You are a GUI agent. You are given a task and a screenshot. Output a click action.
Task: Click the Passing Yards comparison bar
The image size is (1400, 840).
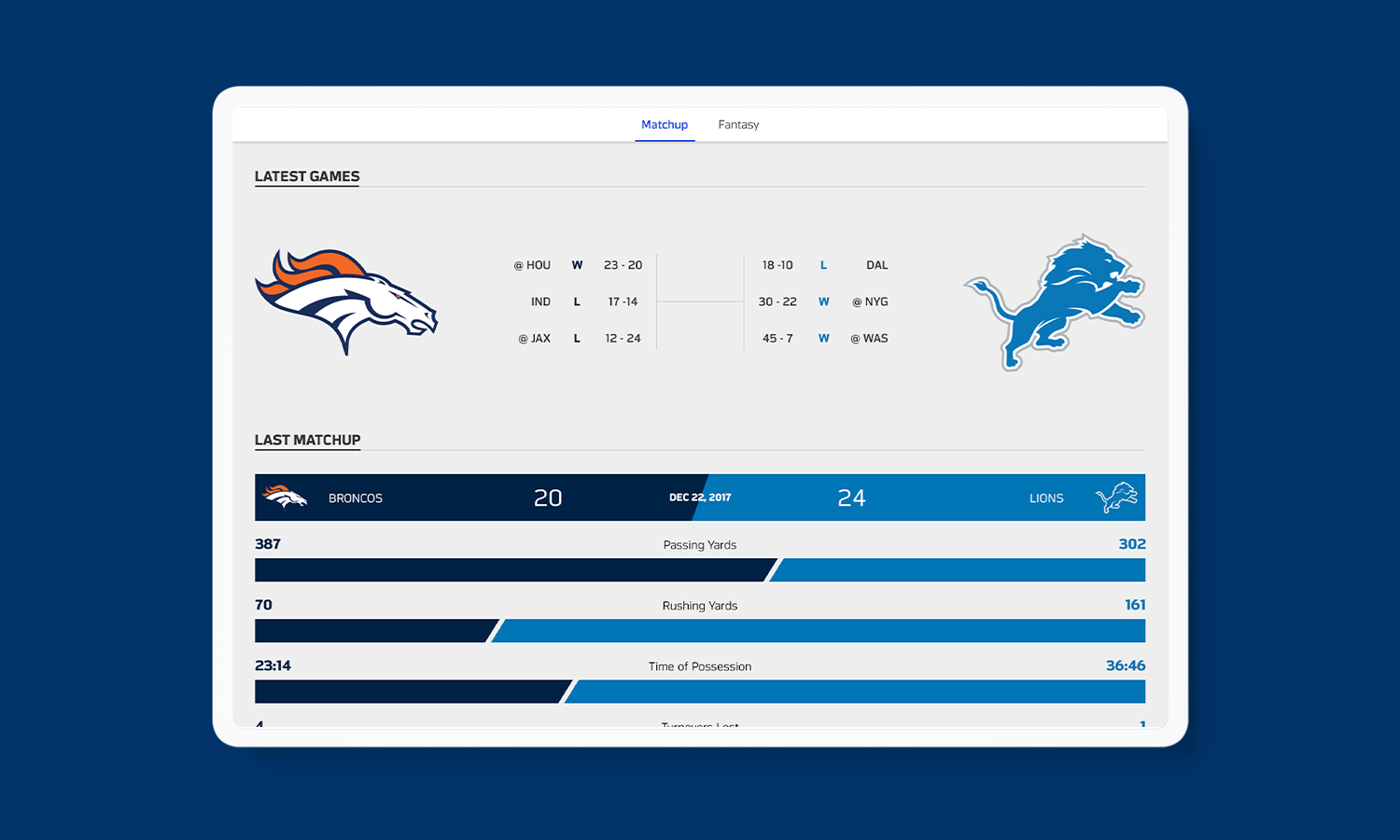[x=700, y=570]
